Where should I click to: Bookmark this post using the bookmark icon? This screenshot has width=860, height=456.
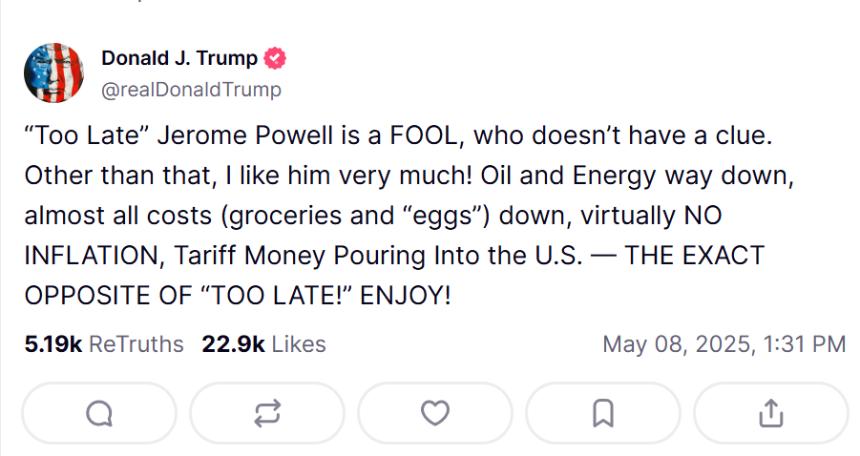tap(603, 413)
